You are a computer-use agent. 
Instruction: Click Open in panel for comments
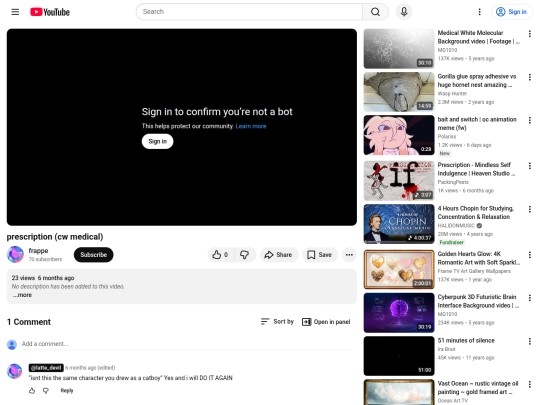(x=326, y=322)
